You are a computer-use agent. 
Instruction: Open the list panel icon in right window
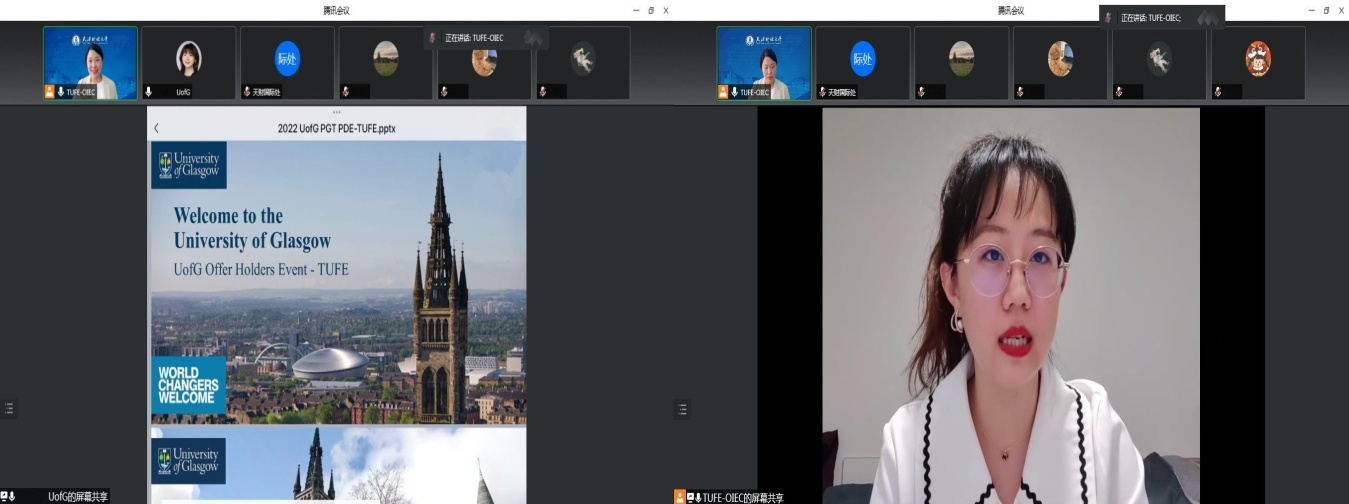point(684,408)
